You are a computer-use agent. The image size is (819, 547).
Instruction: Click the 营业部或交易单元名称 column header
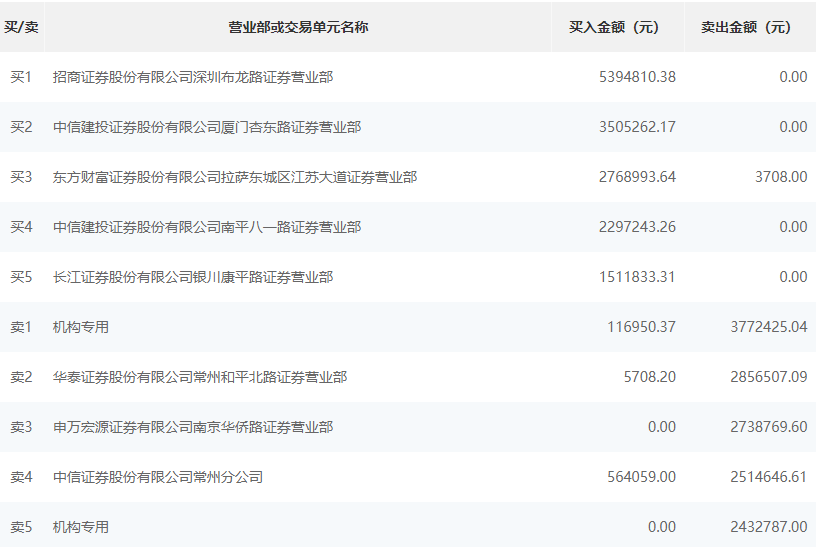(x=298, y=27)
